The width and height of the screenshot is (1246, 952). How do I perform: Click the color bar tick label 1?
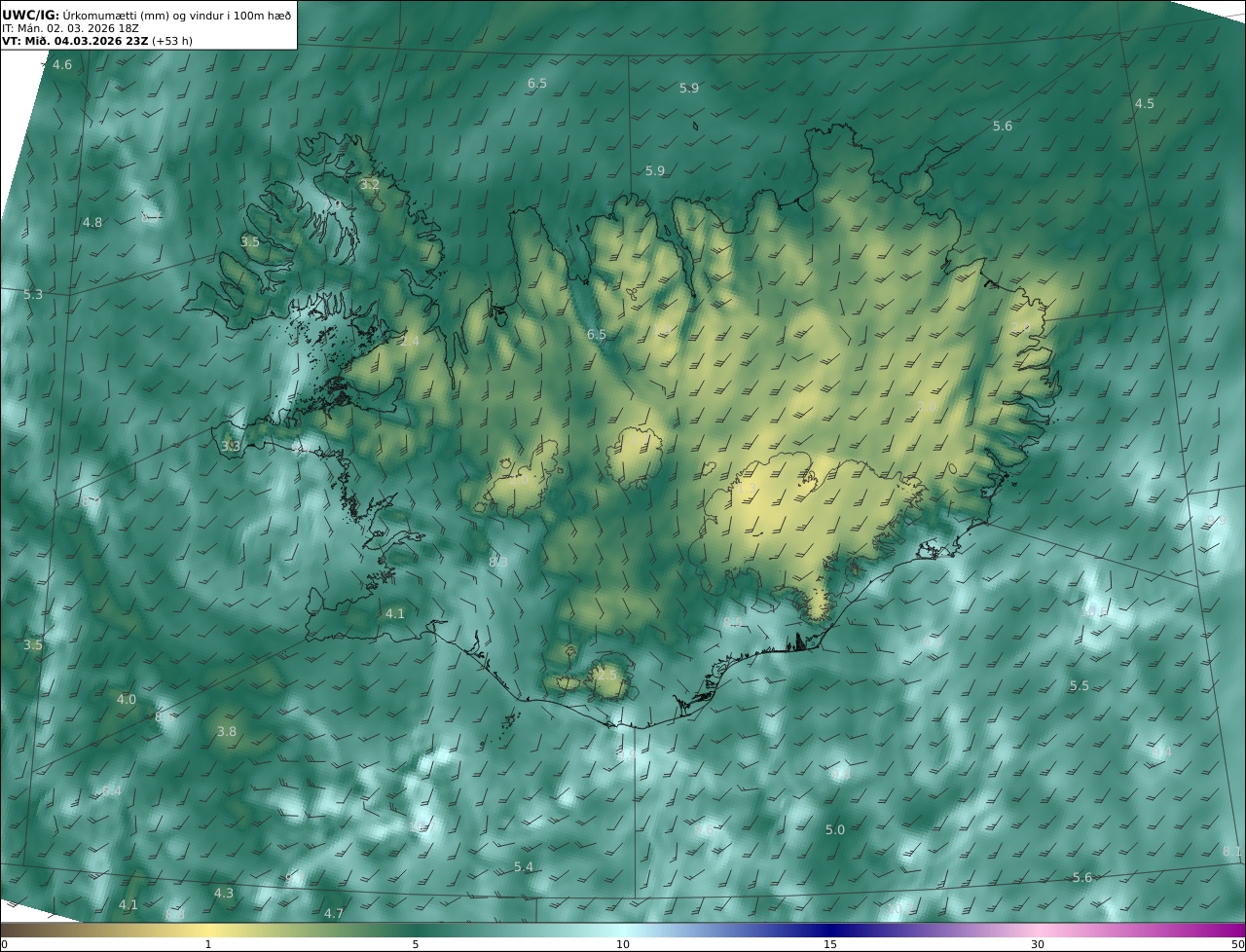click(208, 944)
